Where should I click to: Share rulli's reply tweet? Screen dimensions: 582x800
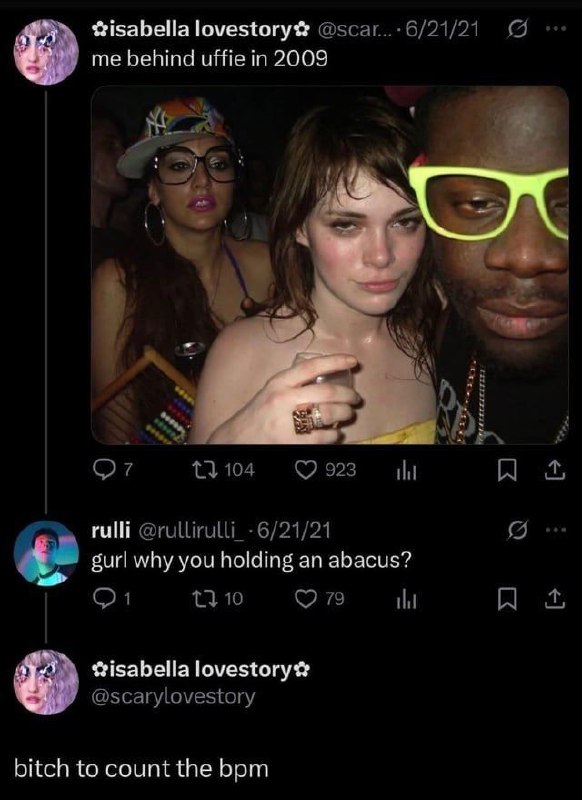(554, 599)
